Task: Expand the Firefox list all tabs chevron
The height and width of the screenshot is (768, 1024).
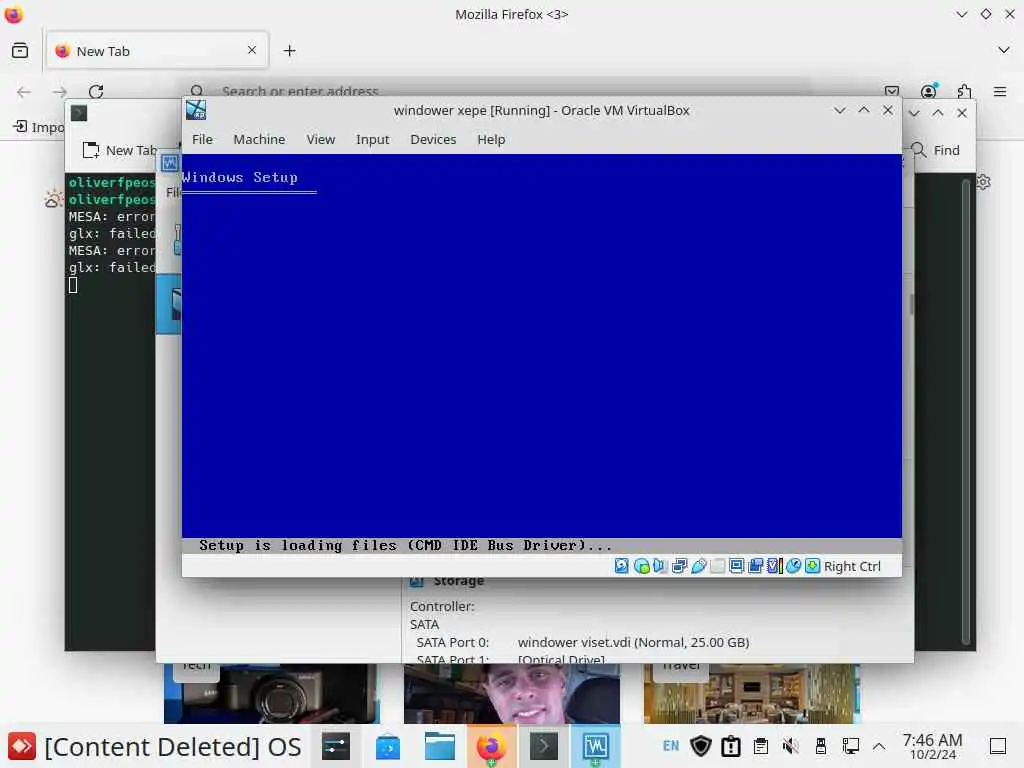Action: pyautogui.click(x=1004, y=50)
